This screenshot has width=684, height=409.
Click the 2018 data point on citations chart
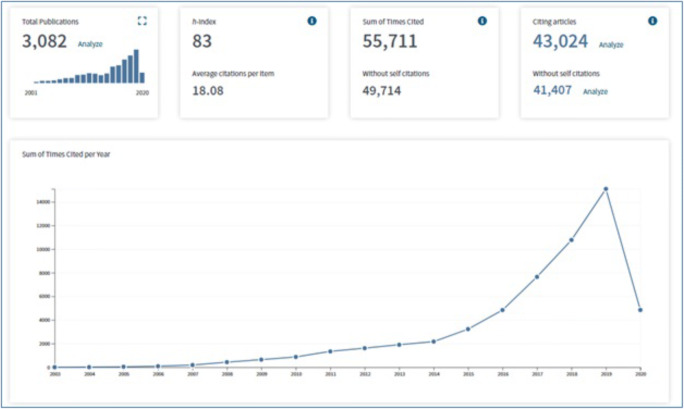571,240
